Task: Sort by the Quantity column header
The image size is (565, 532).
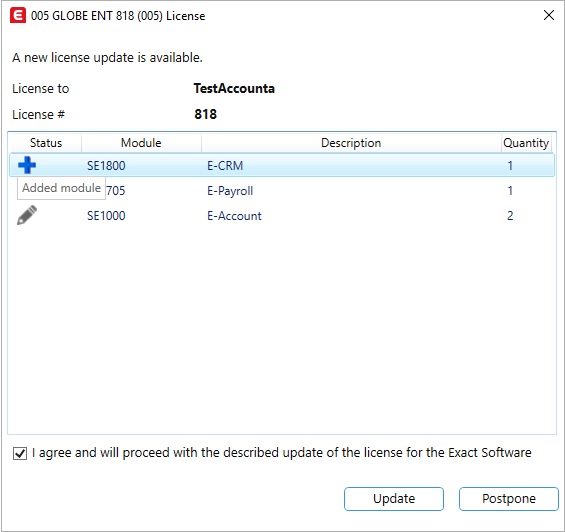Action: (x=526, y=143)
